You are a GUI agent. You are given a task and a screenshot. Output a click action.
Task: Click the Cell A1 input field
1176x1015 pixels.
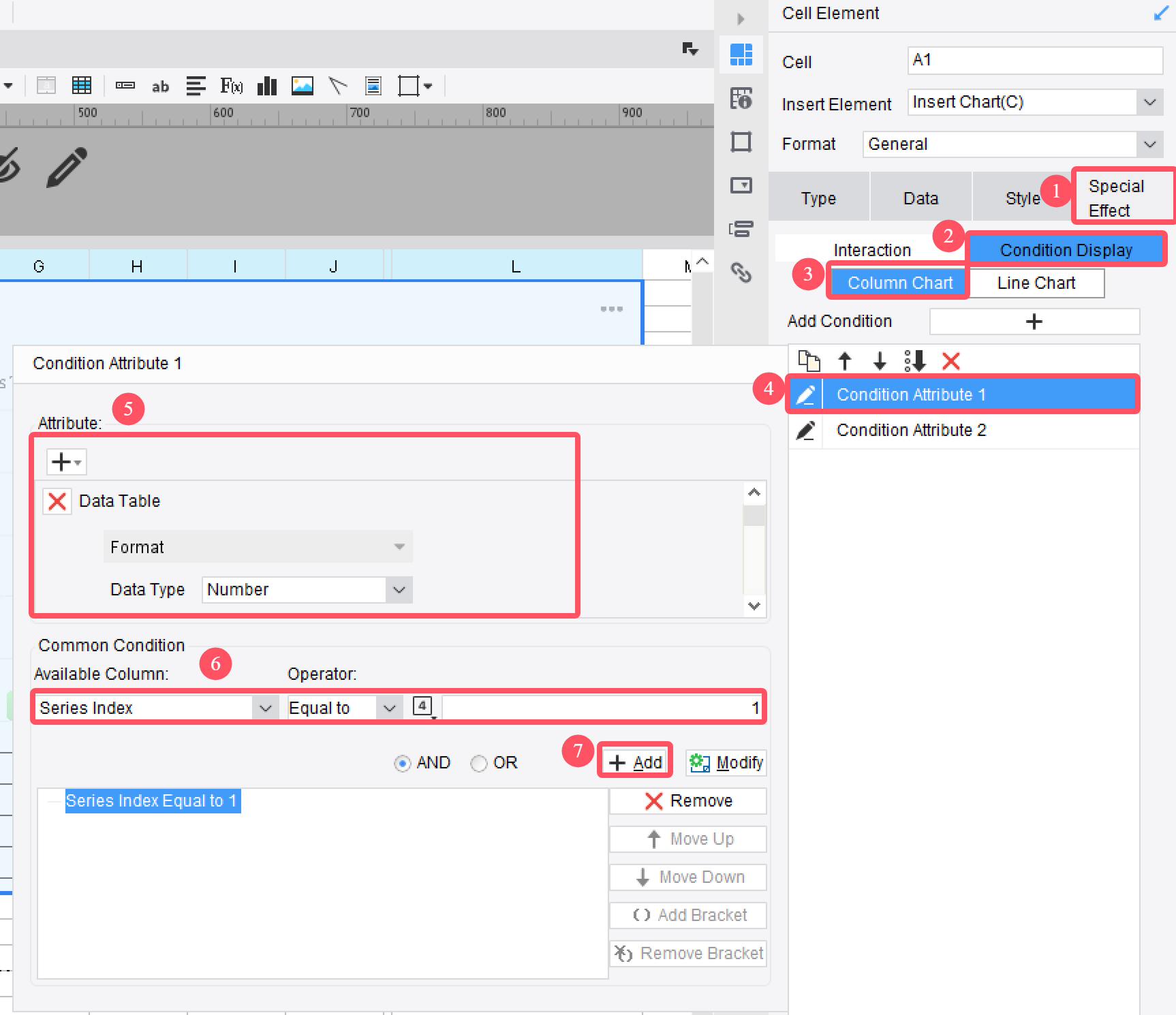click(1035, 60)
